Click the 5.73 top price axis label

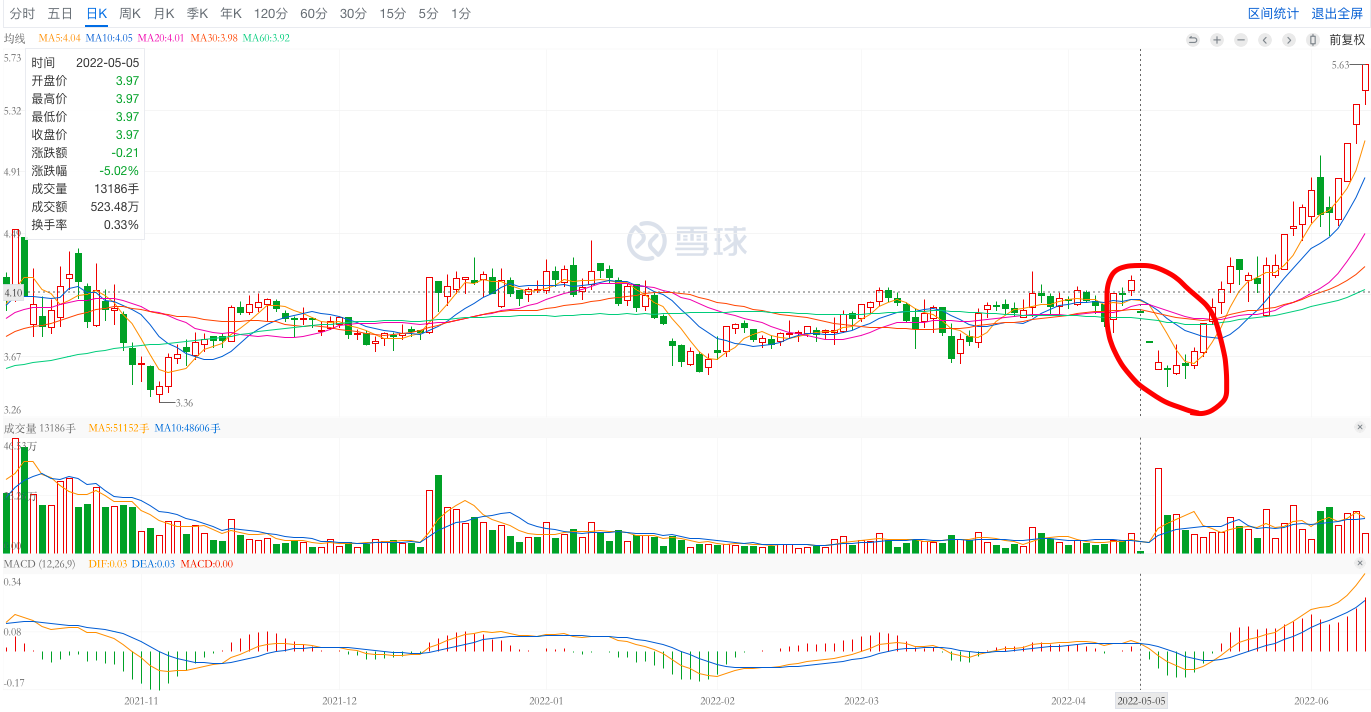click(13, 58)
